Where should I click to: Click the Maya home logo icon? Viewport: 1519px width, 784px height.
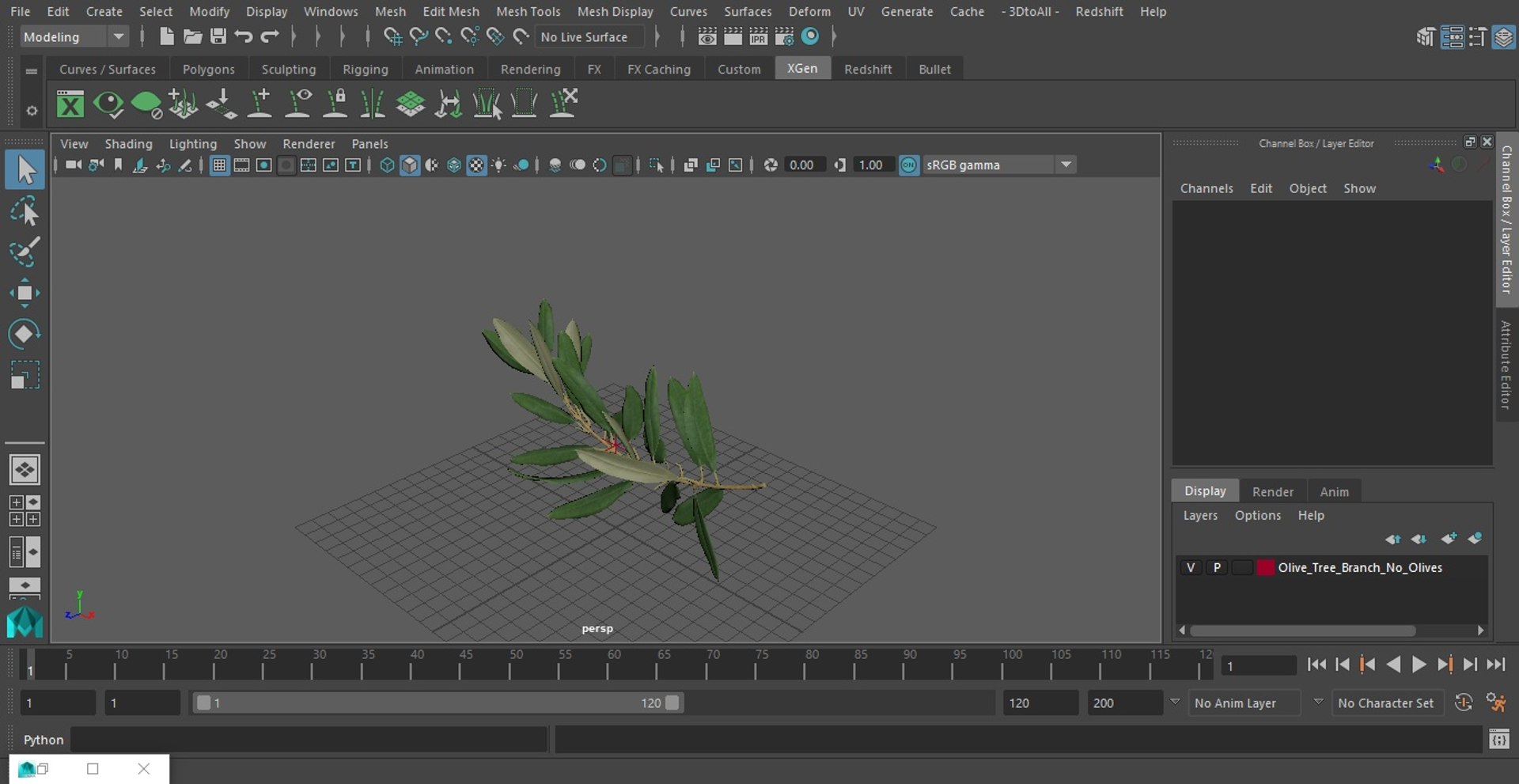(x=25, y=622)
